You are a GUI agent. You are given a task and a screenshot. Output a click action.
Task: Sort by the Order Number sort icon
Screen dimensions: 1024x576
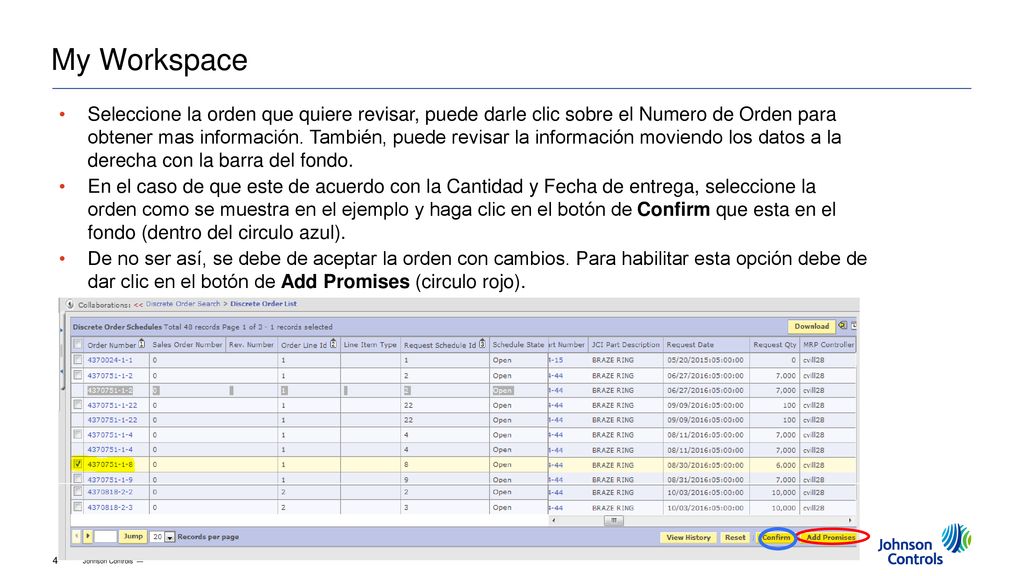coord(142,344)
